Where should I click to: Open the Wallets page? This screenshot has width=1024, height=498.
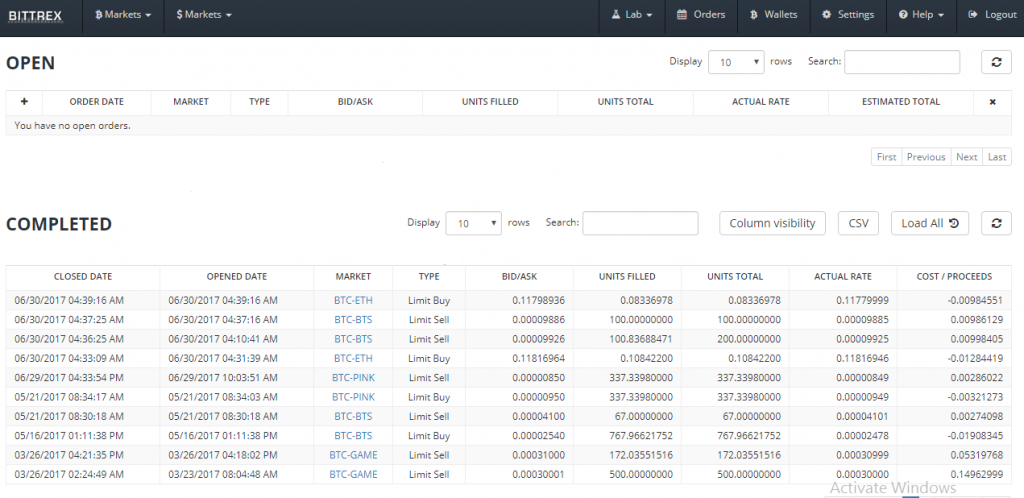[x=773, y=15]
